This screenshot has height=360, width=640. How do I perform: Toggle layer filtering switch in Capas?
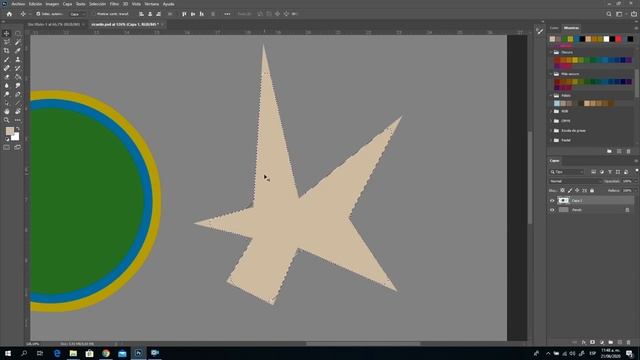(x=636, y=171)
